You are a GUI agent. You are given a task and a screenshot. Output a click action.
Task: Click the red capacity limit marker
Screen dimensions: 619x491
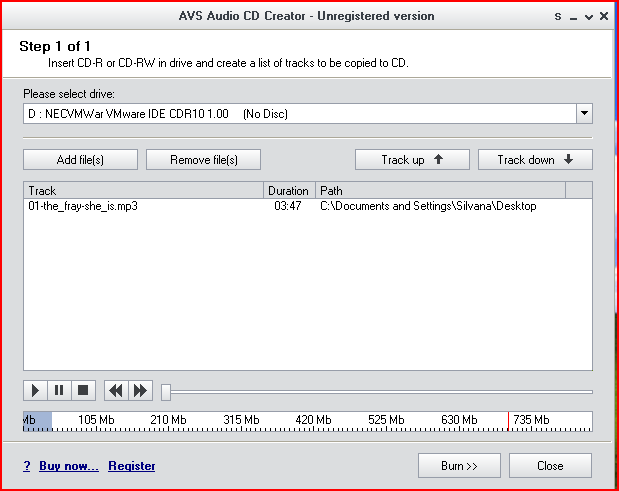(x=508, y=421)
